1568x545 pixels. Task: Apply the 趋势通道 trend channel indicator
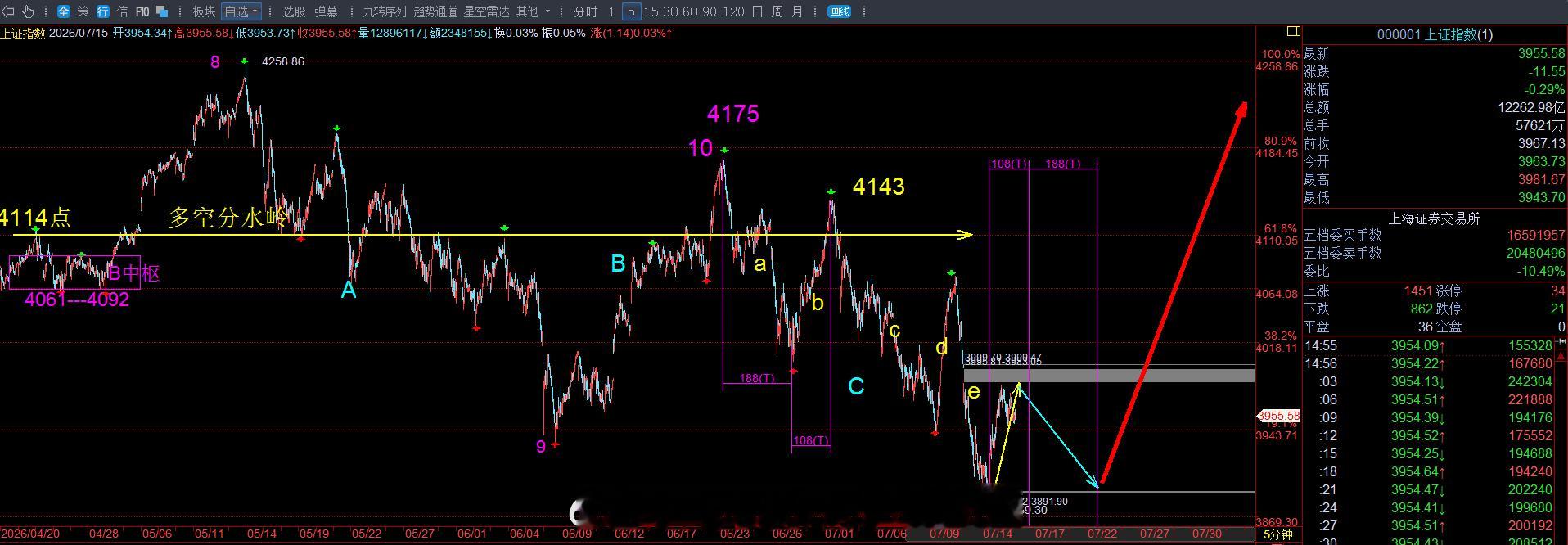[435, 11]
